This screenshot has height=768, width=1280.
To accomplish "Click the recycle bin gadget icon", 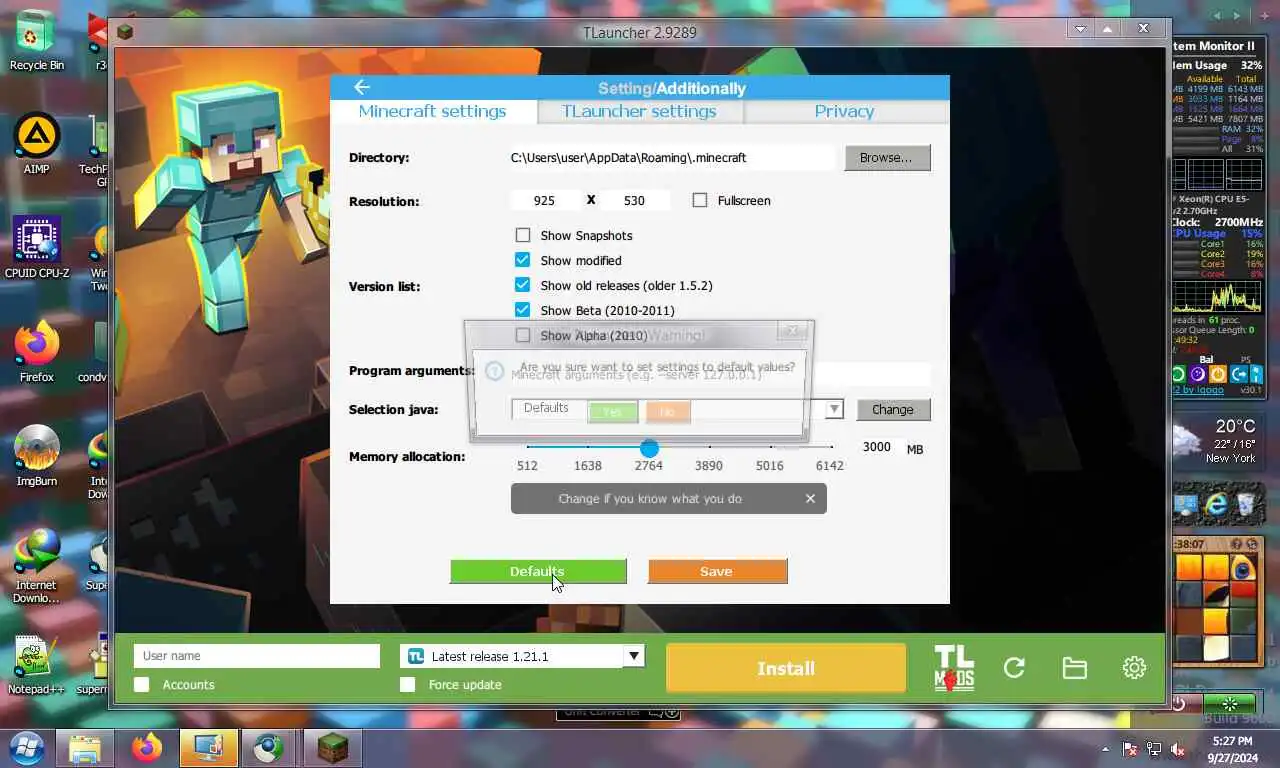I will (1247, 504).
